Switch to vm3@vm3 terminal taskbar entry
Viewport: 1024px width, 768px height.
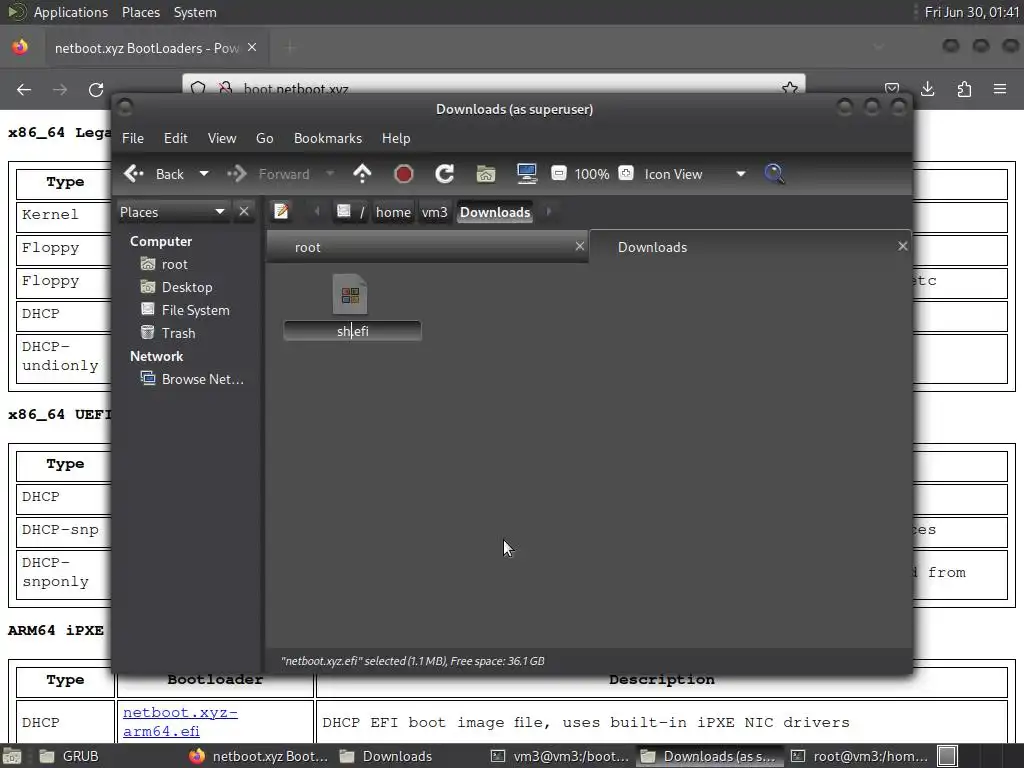click(561, 756)
